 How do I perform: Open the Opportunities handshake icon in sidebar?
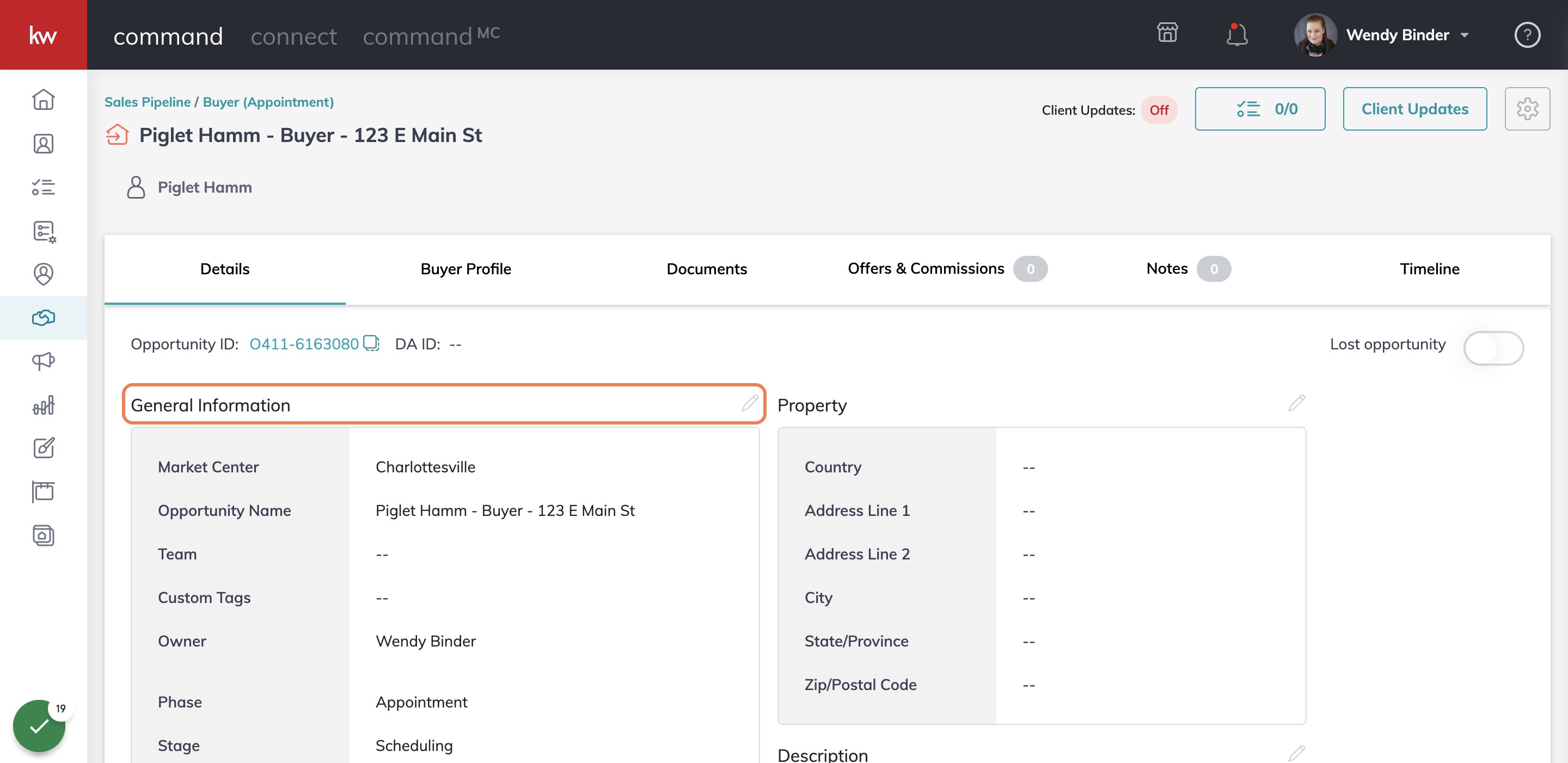[43, 317]
